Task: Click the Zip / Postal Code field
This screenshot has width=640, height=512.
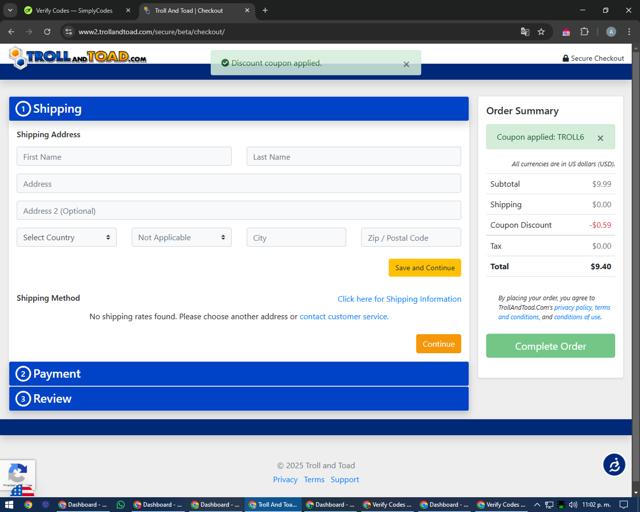Action: (x=411, y=237)
